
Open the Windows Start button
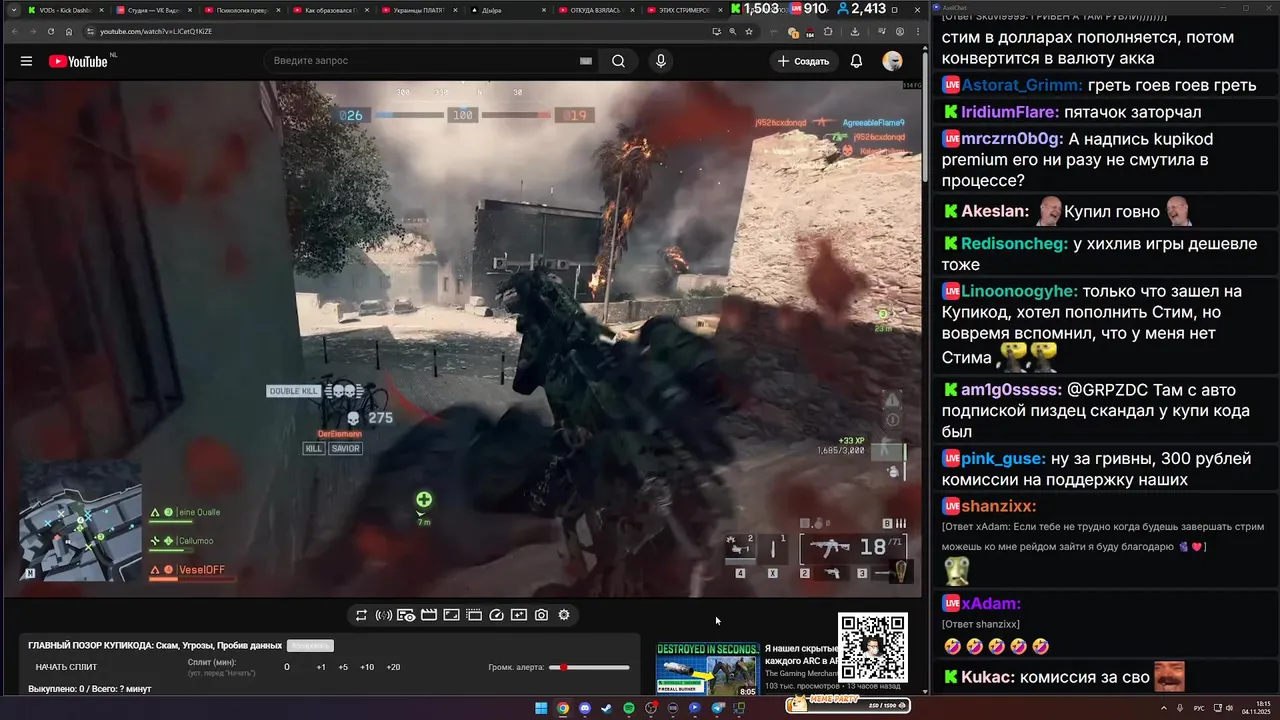click(541, 708)
